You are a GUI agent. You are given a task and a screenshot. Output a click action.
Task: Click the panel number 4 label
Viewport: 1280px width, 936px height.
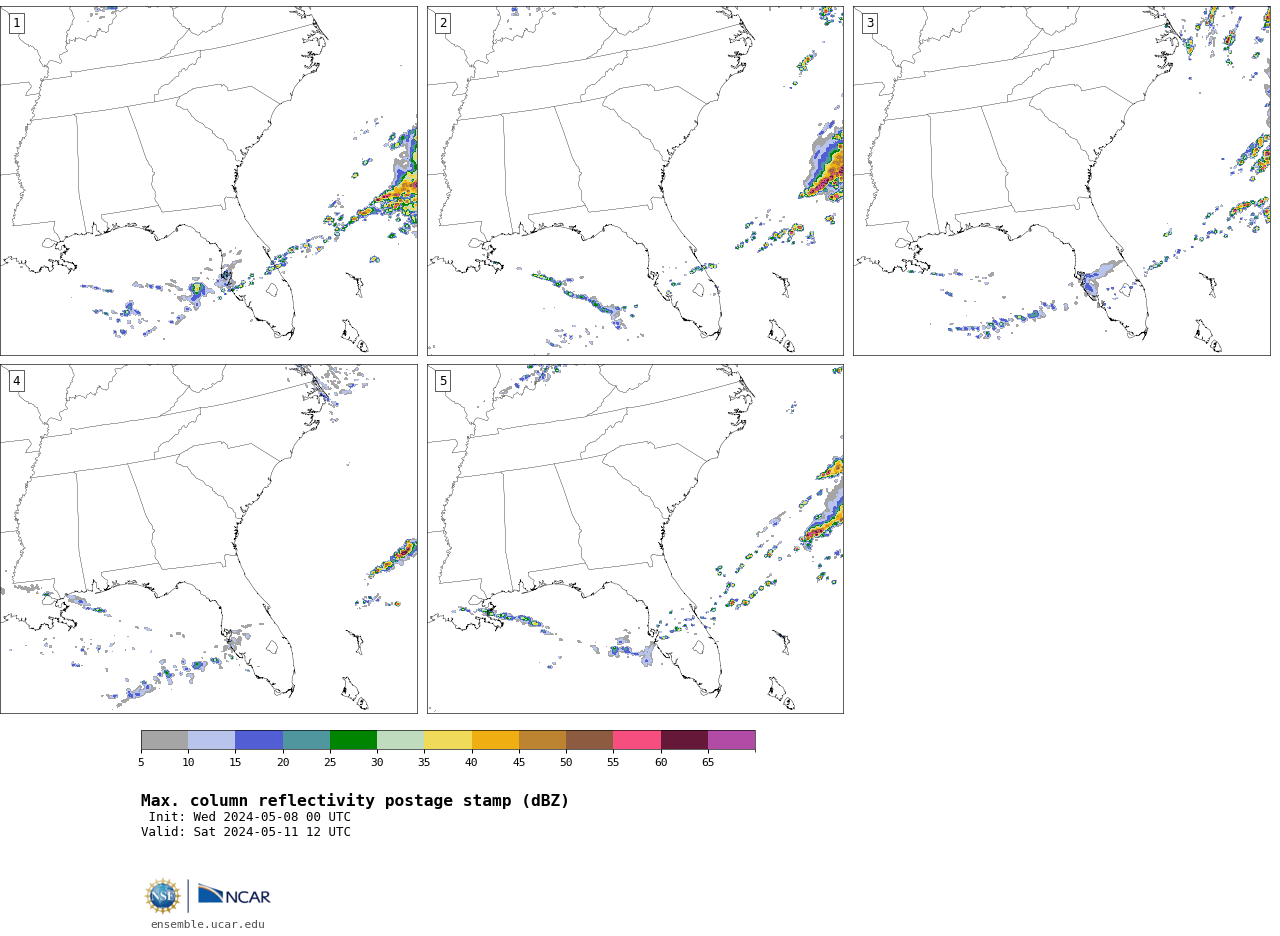click(16, 381)
